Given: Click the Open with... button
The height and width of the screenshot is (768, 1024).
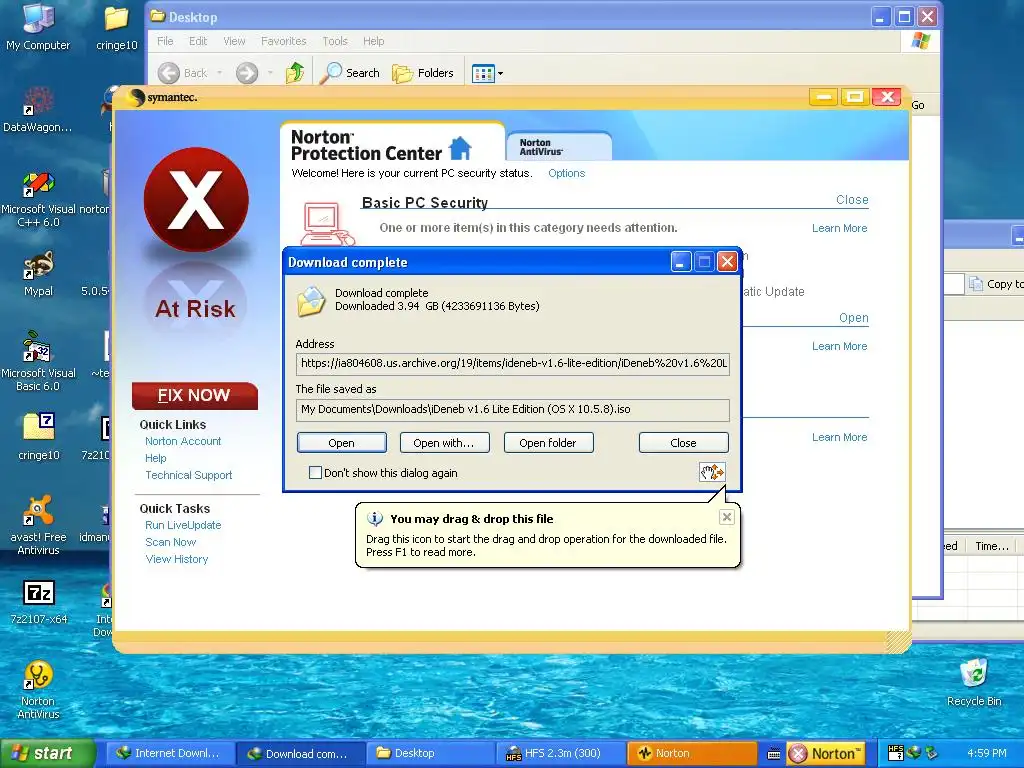Looking at the screenshot, I should [444, 443].
